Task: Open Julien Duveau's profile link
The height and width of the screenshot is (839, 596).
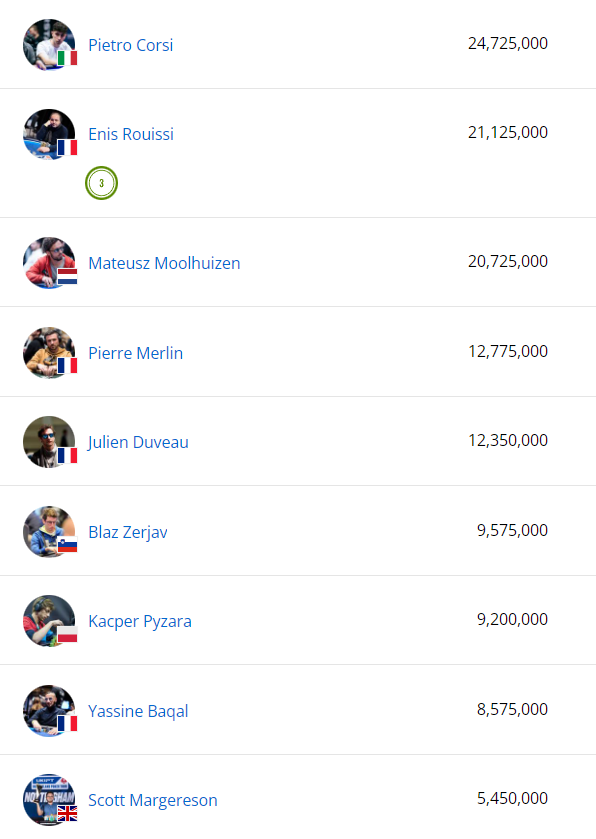Action: pyautogui.click(x=138, y=442)
